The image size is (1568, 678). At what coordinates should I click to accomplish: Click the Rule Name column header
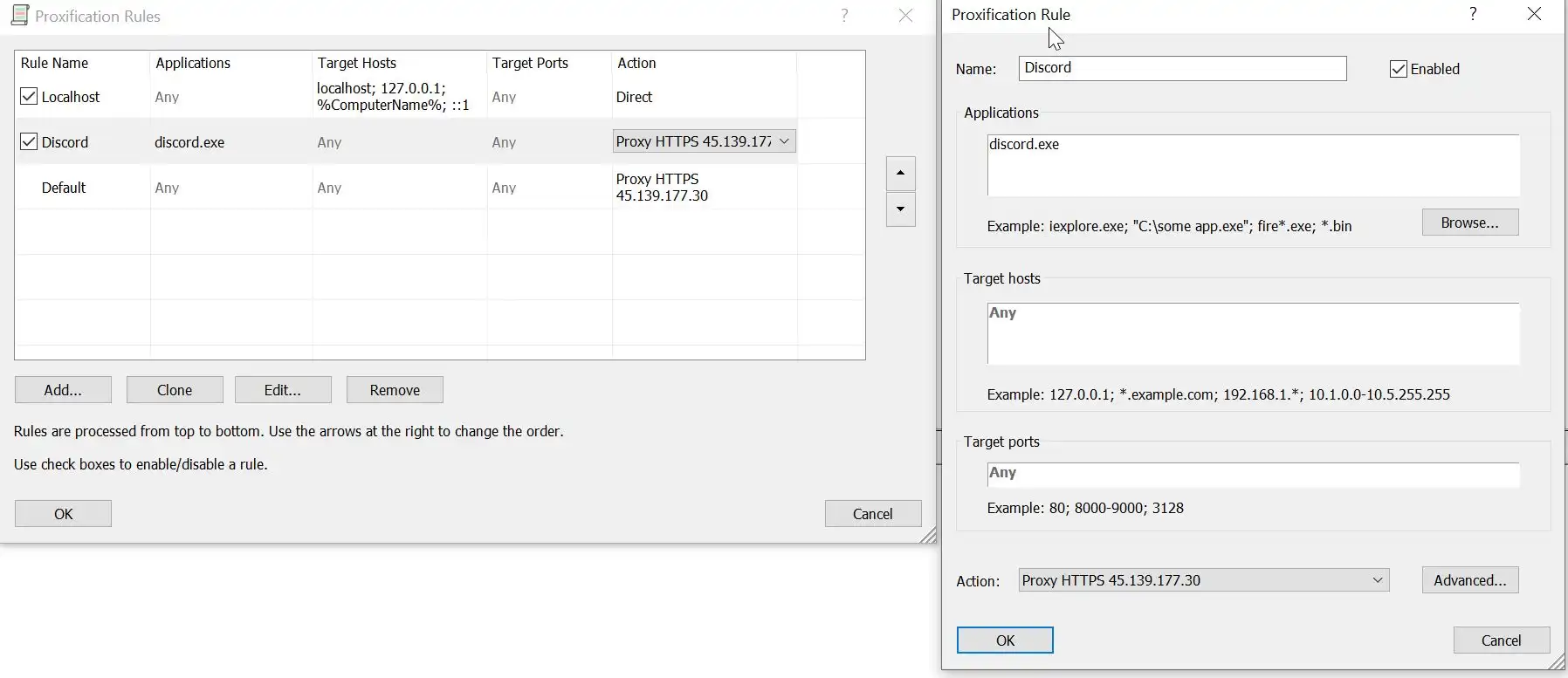54,63
